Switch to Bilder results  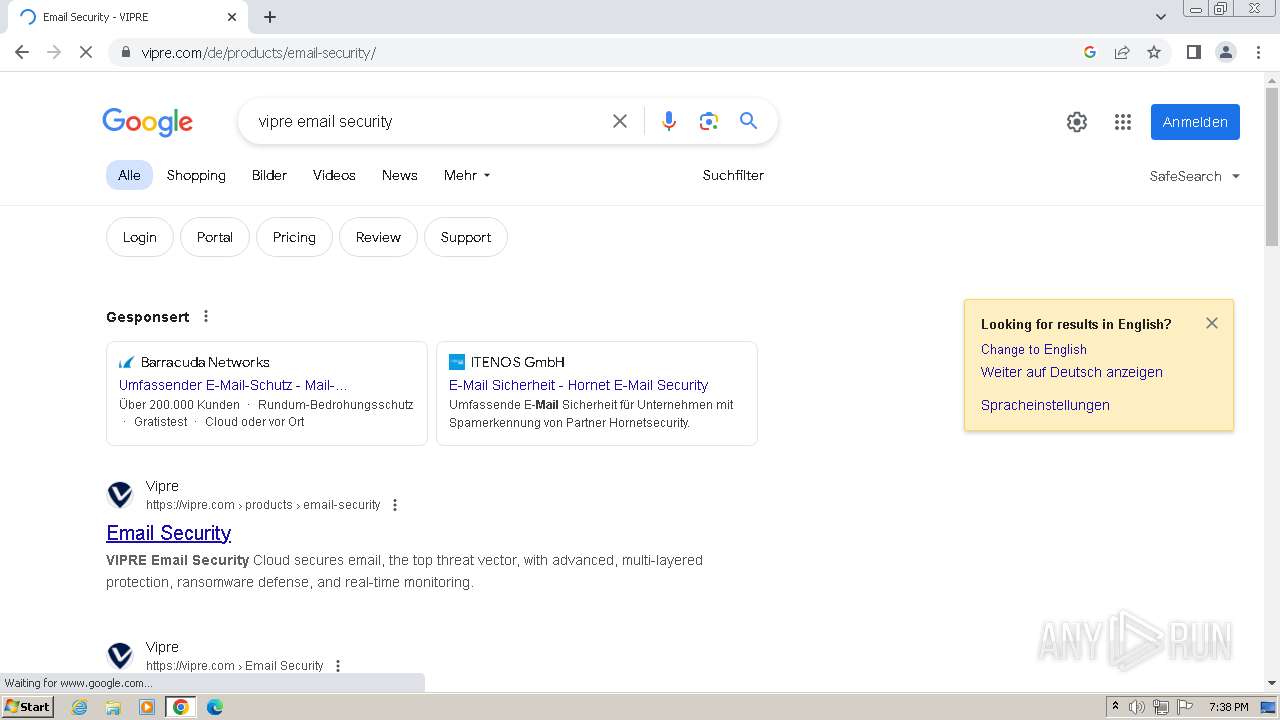pos(269,175)
